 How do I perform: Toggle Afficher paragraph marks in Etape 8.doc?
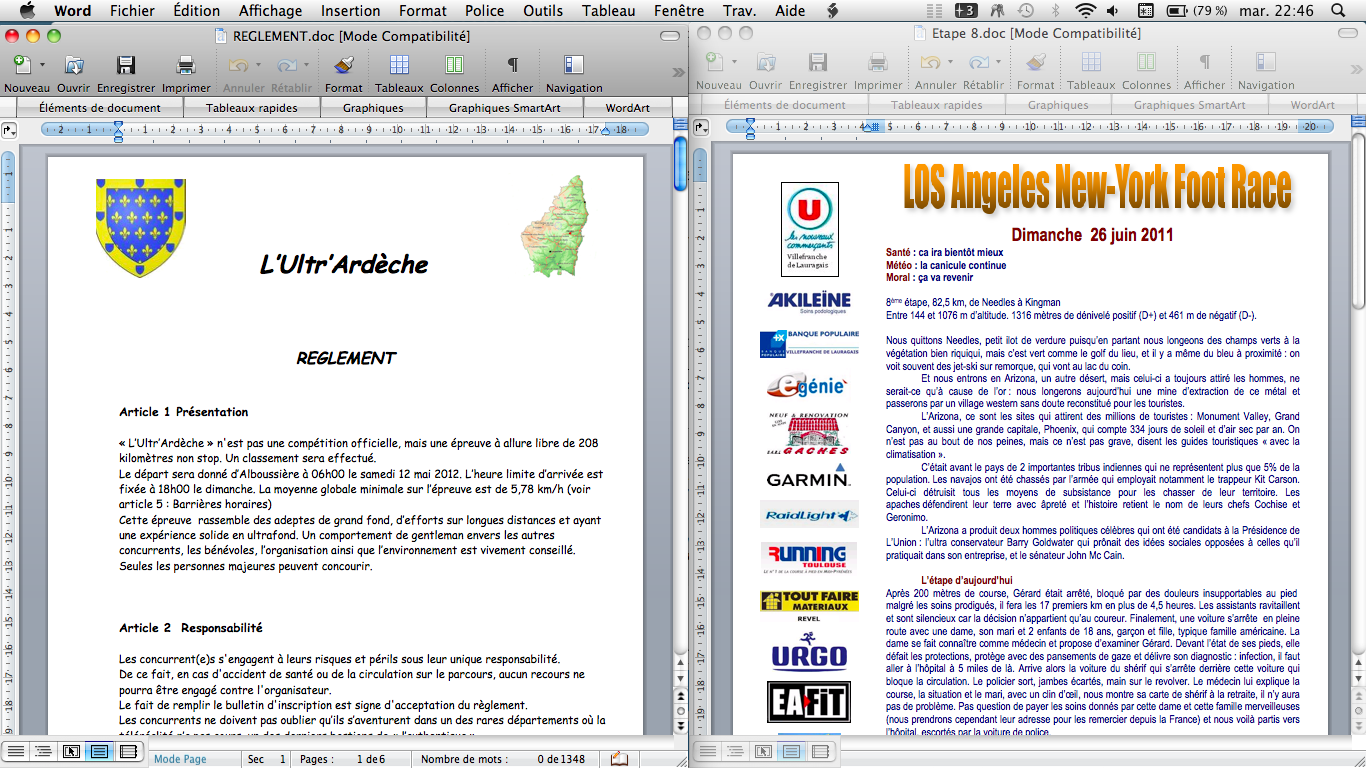coord(1204,63)
